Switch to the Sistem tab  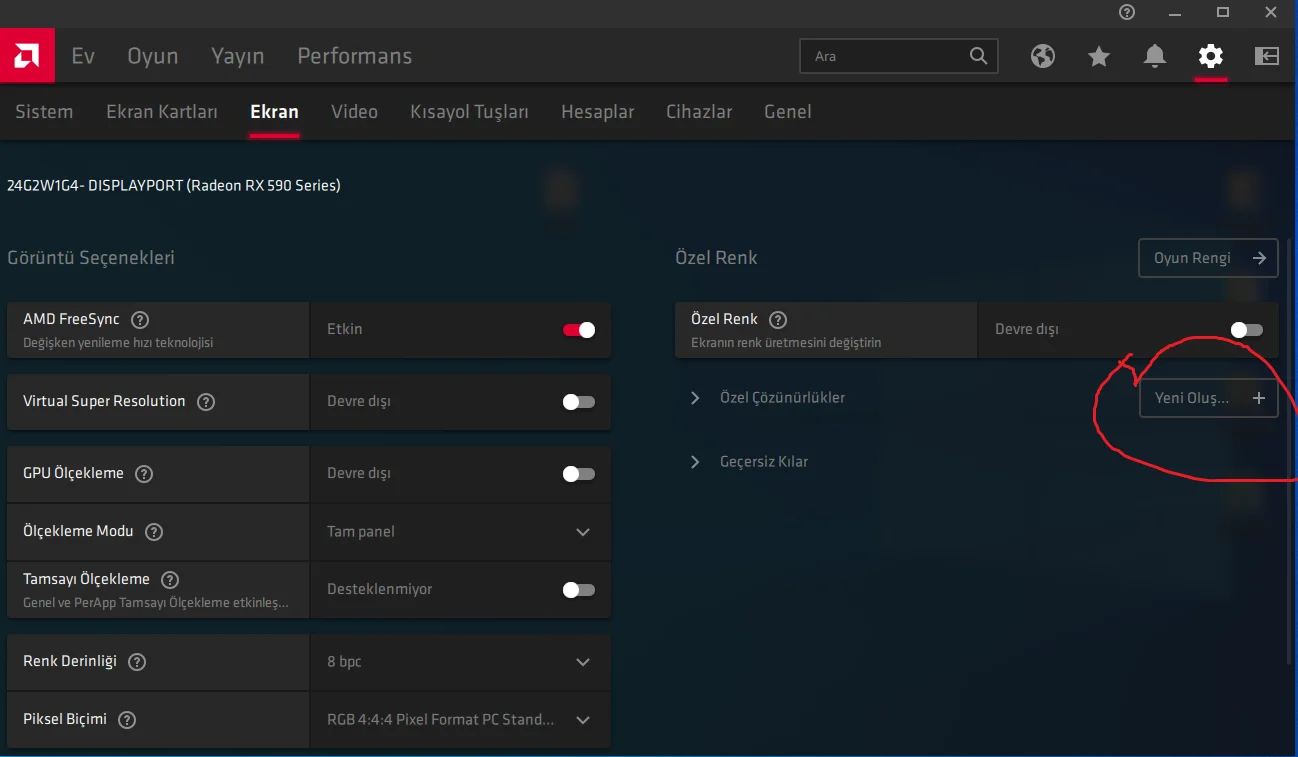pos(44,112)
